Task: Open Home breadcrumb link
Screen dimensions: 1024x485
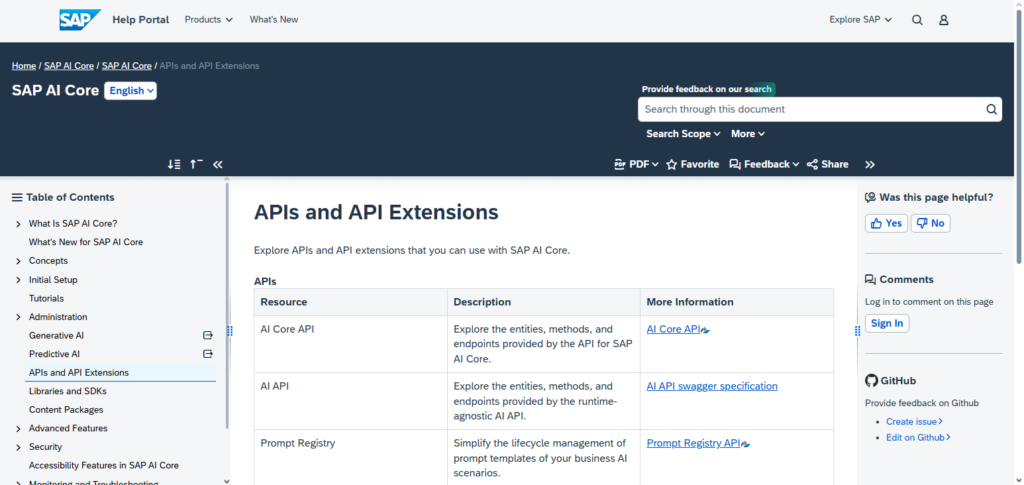Action: point(24,66)
